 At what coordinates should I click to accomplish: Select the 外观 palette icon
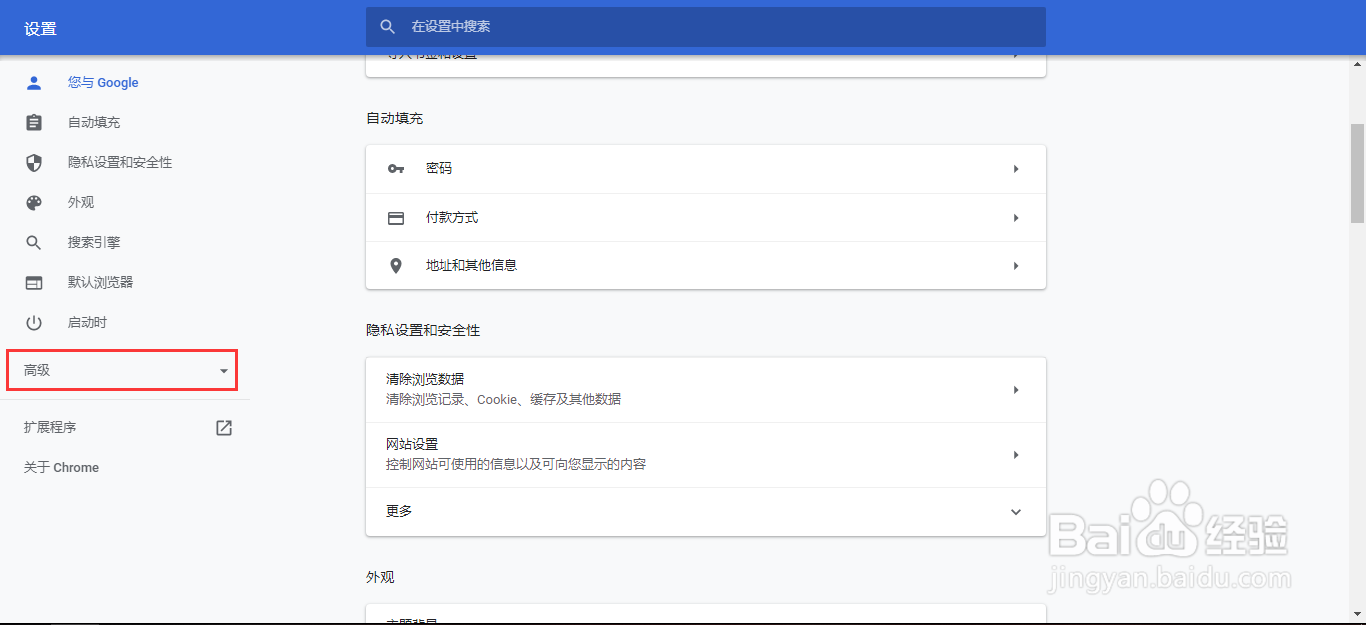33,202
